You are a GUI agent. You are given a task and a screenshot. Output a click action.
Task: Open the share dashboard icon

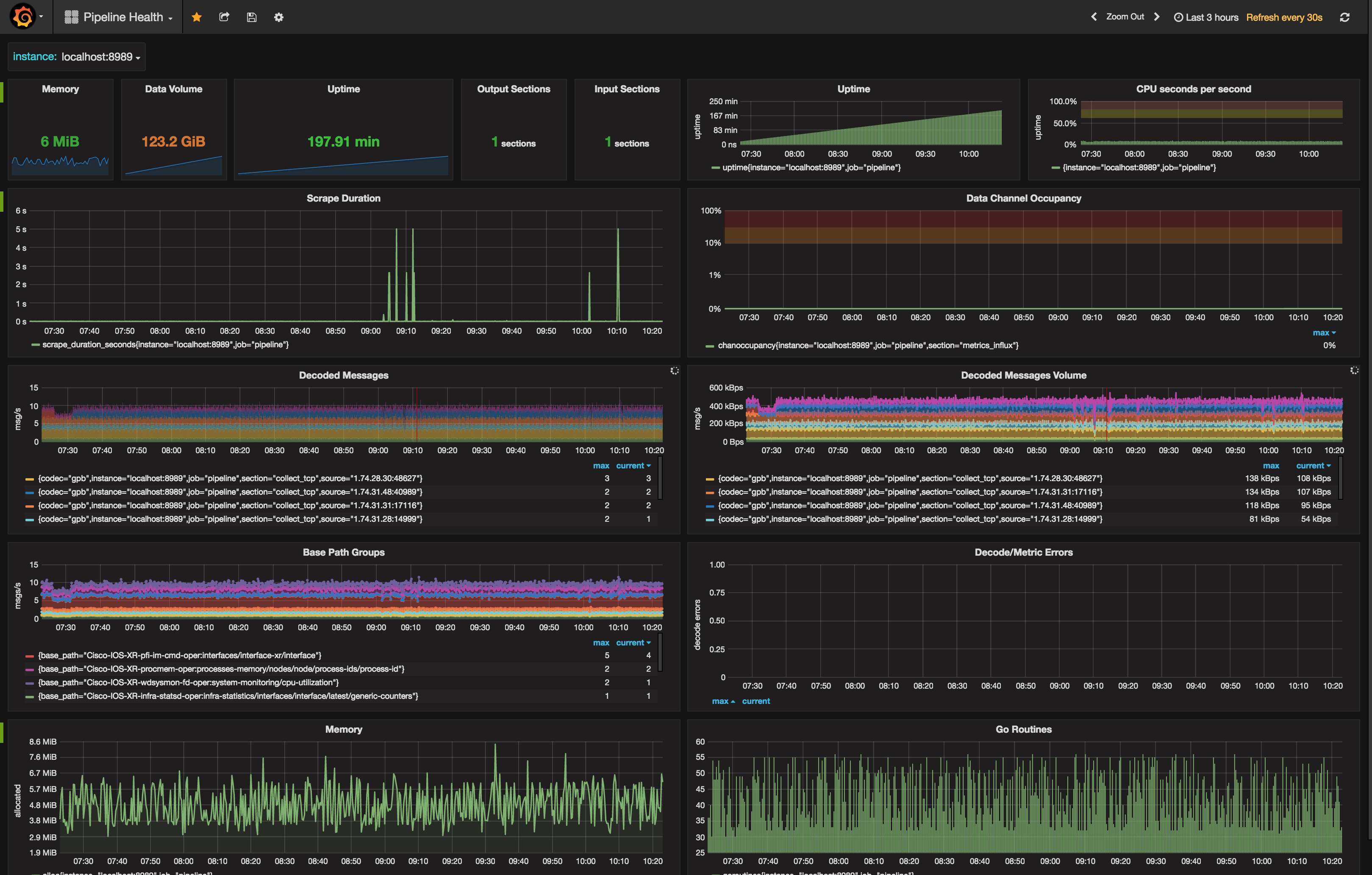coord(224,17)
